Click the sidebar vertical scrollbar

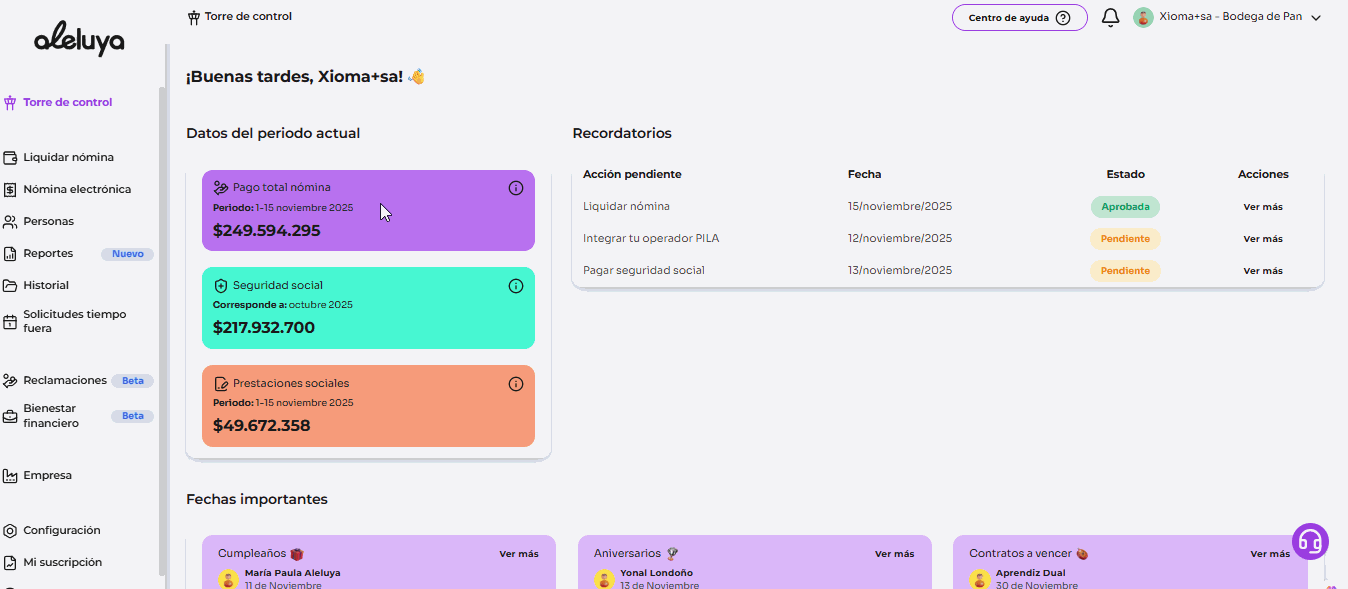(163, 300)
